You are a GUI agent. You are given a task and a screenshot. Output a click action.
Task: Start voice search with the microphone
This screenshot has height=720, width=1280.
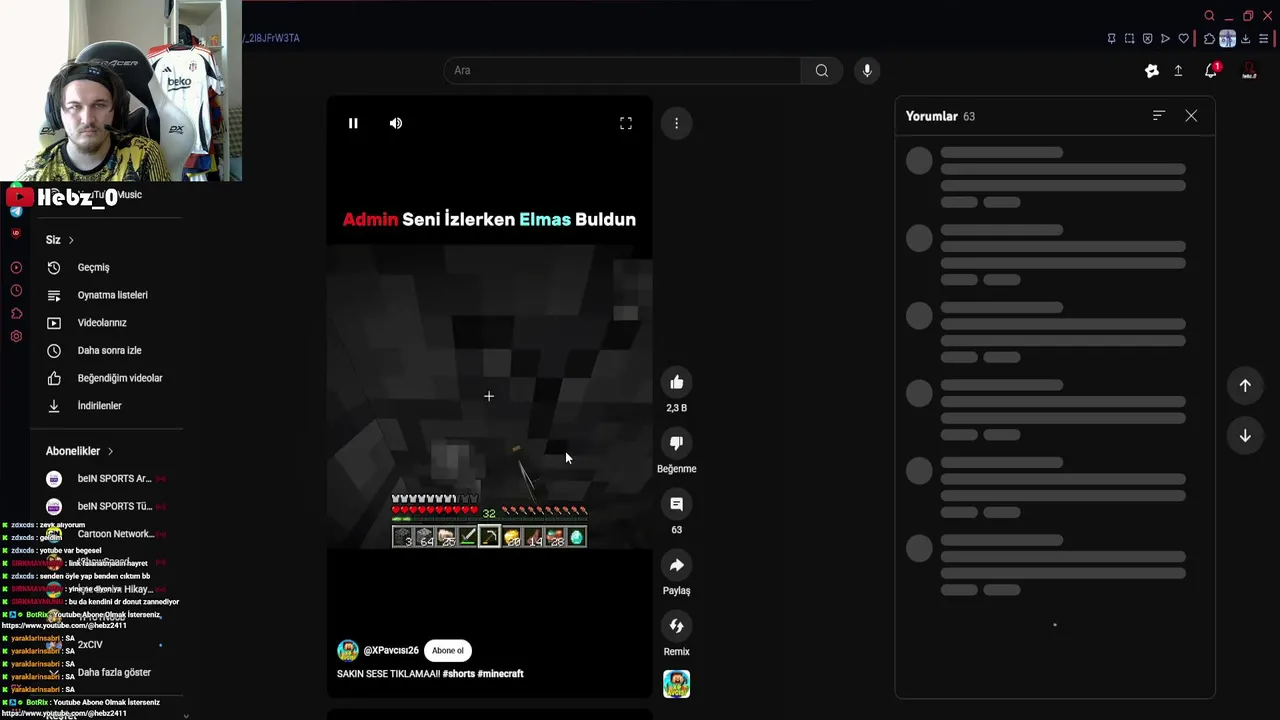pyautogui.click(x=867, y=70)
